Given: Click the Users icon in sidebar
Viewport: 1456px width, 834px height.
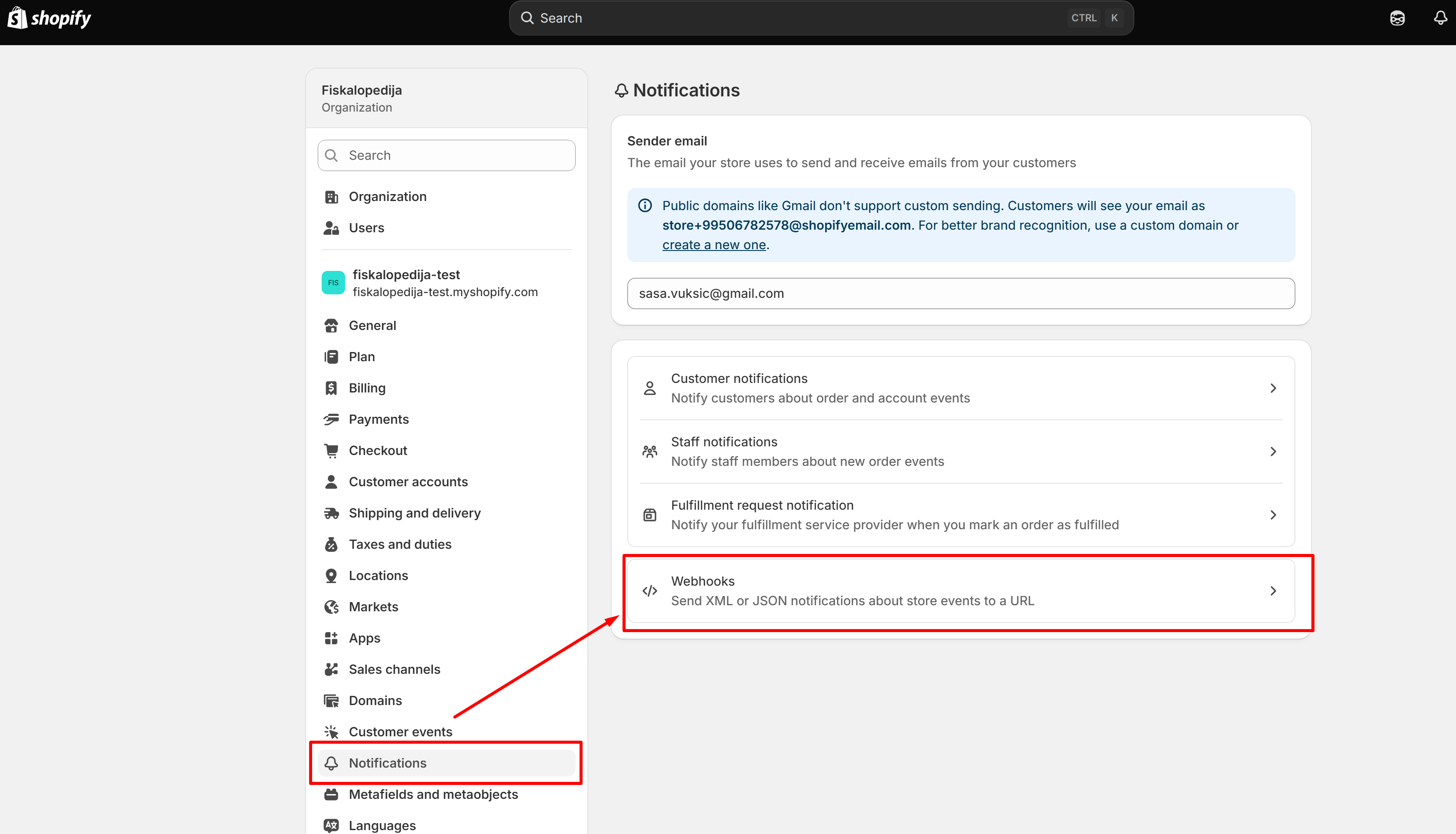Looking at the screenshot, I should [x=331, y=228].
